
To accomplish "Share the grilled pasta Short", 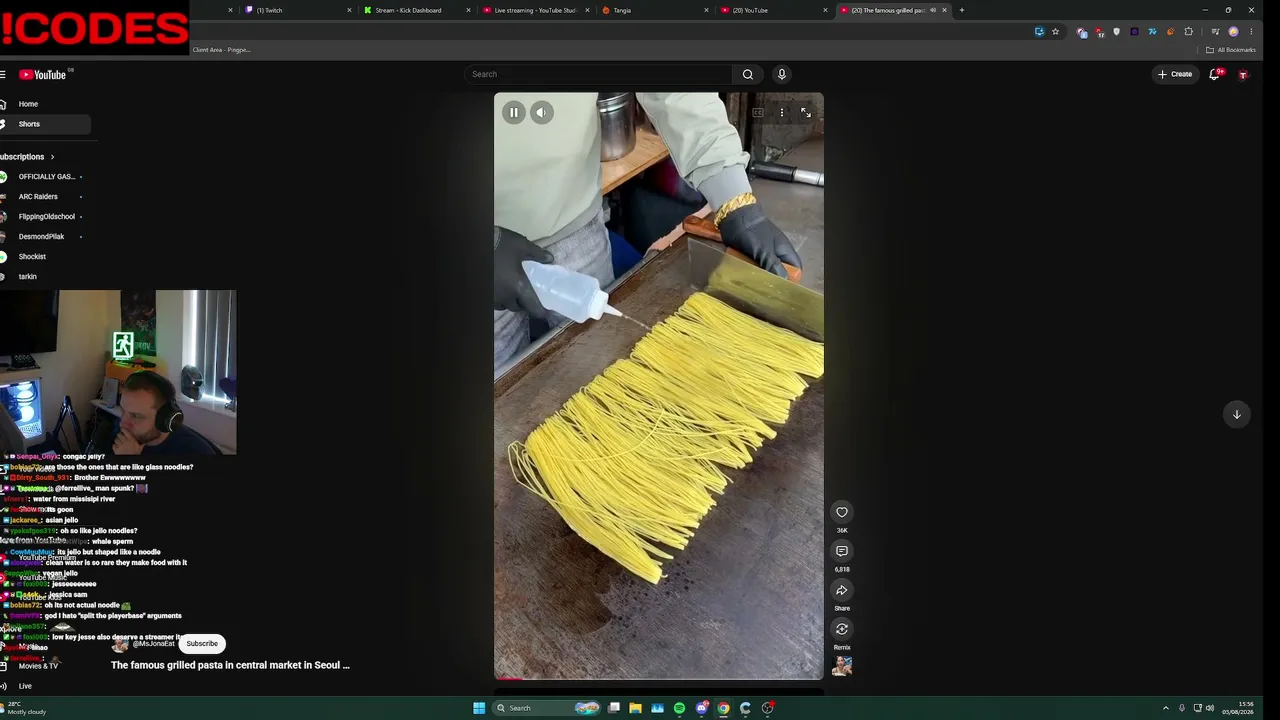I will pyautogui.click(x=842, y=590).
